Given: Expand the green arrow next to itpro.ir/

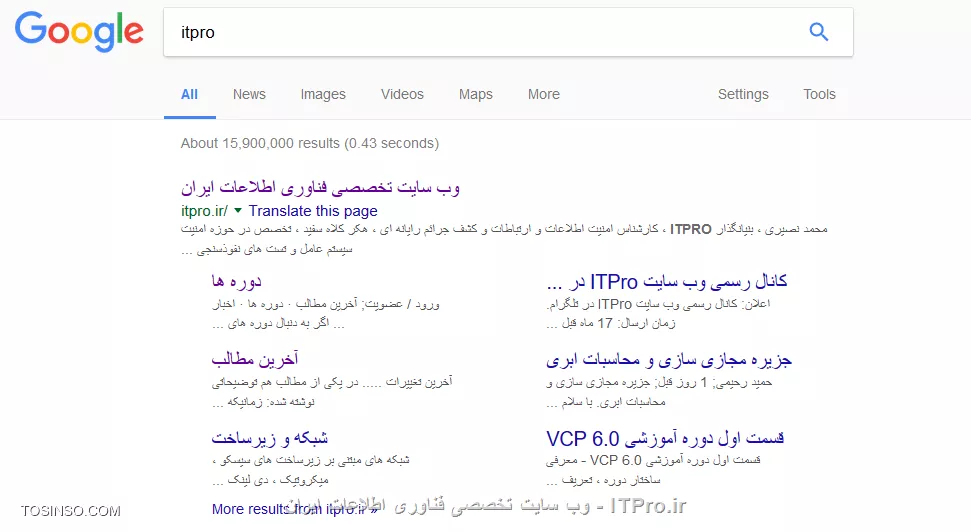Looking at the screenshot, I should [x=238, y=211].
